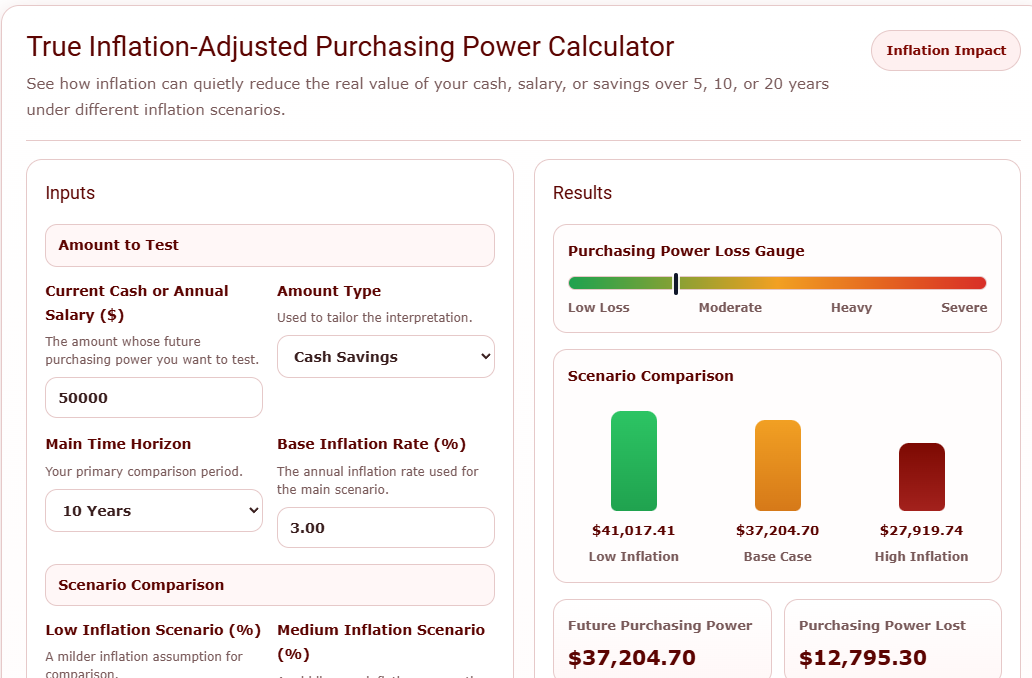Click the Heavy gauge label
Screen dimensions: 1032x678
coord(851,307)
